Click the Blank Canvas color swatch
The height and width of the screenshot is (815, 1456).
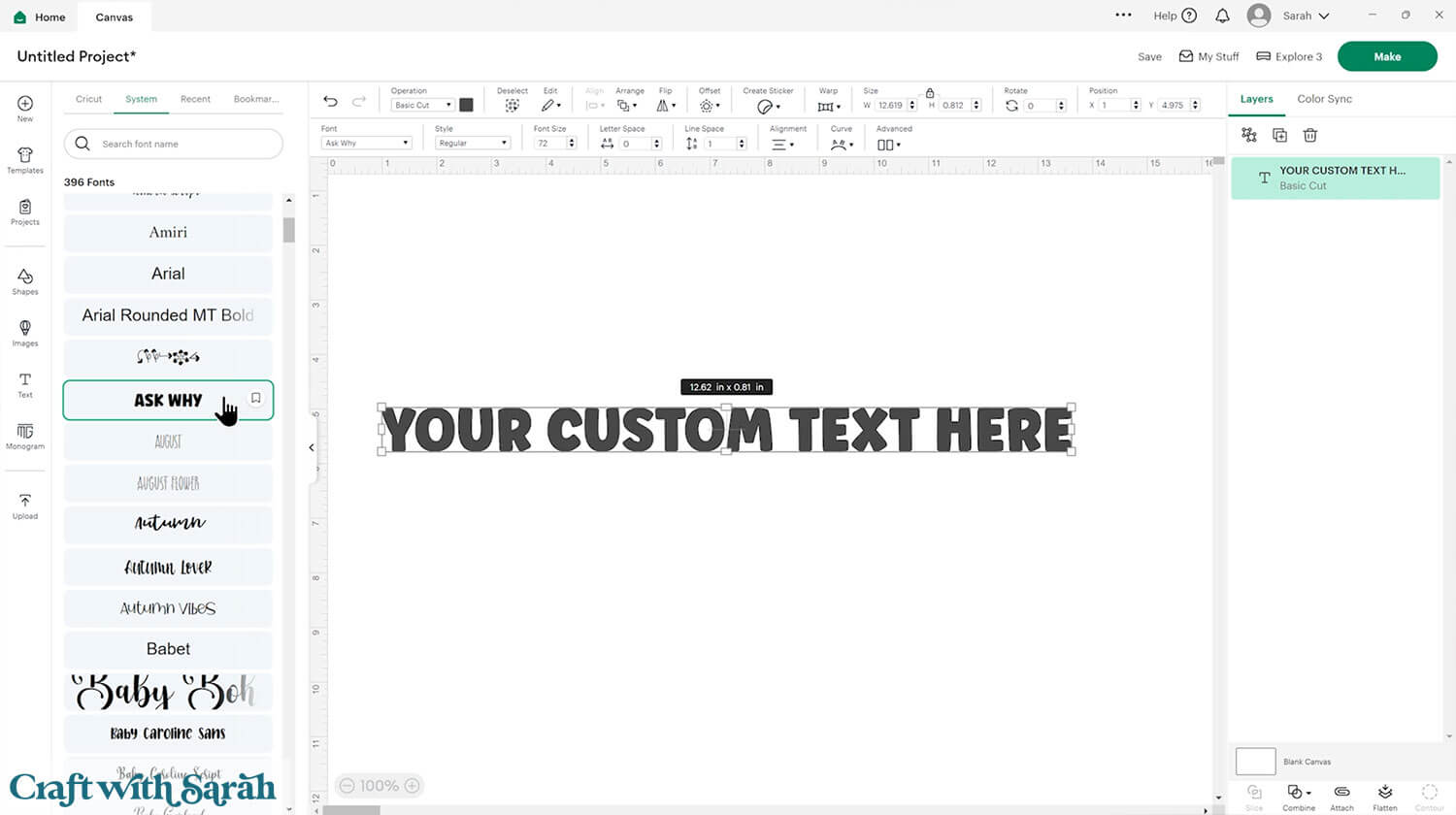[1255, 762]
